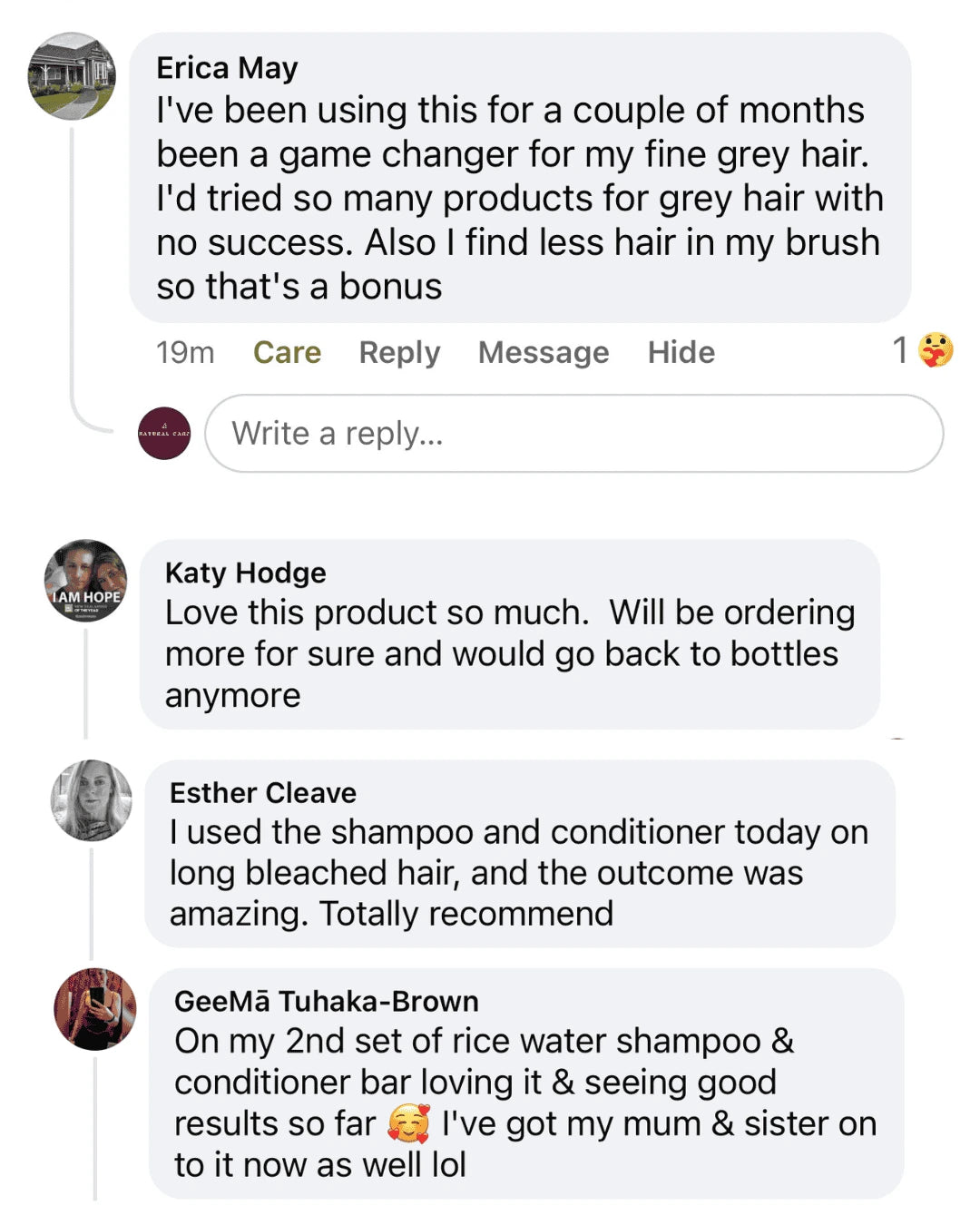Select Esther Cleave's comment about bleached hair
The height and width of the screenshot is (1225, 980).
click(518, 872)
